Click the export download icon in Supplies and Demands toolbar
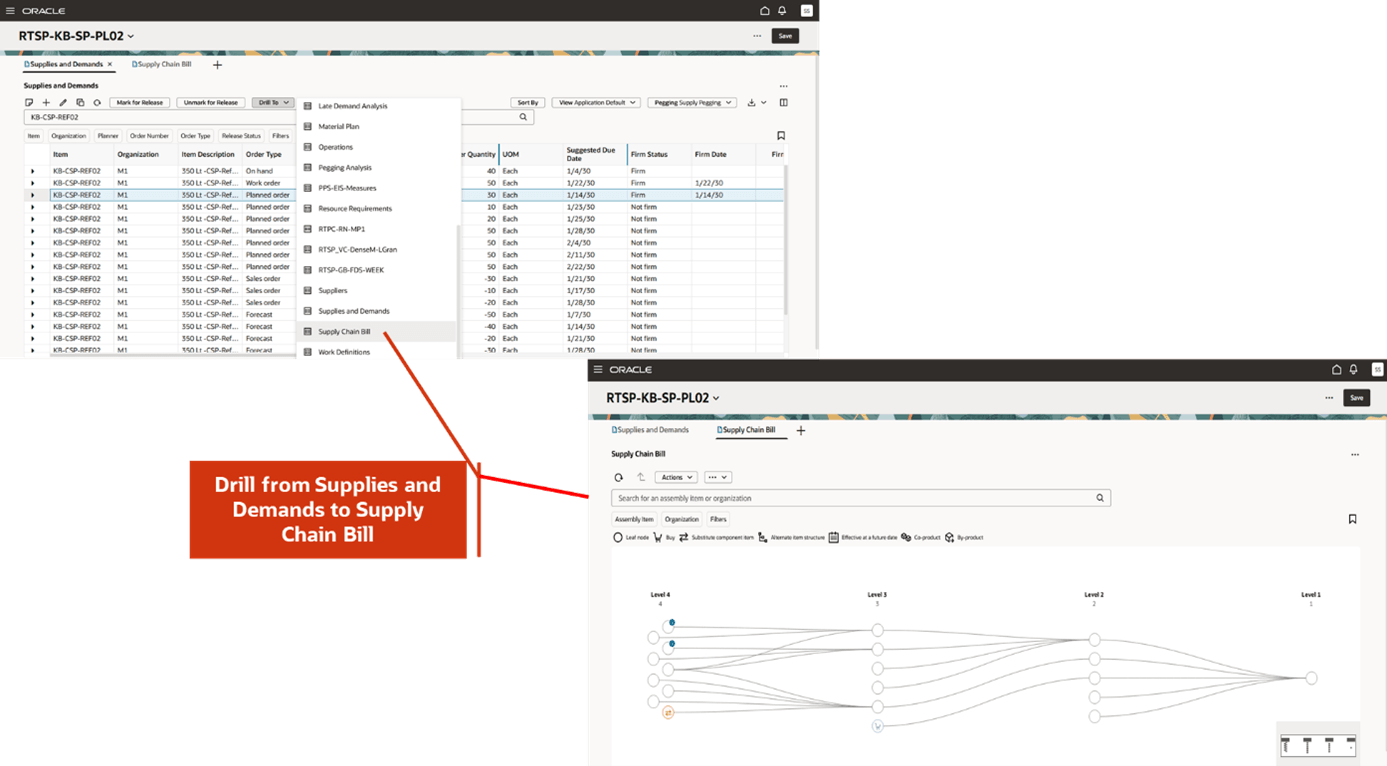 [x=751, y=102]
